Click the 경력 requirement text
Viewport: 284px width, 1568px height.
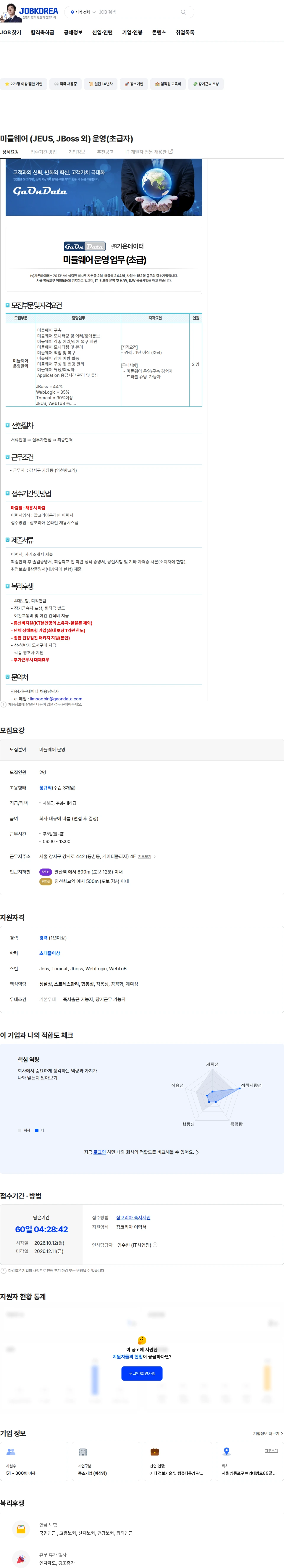coord(43,938)
